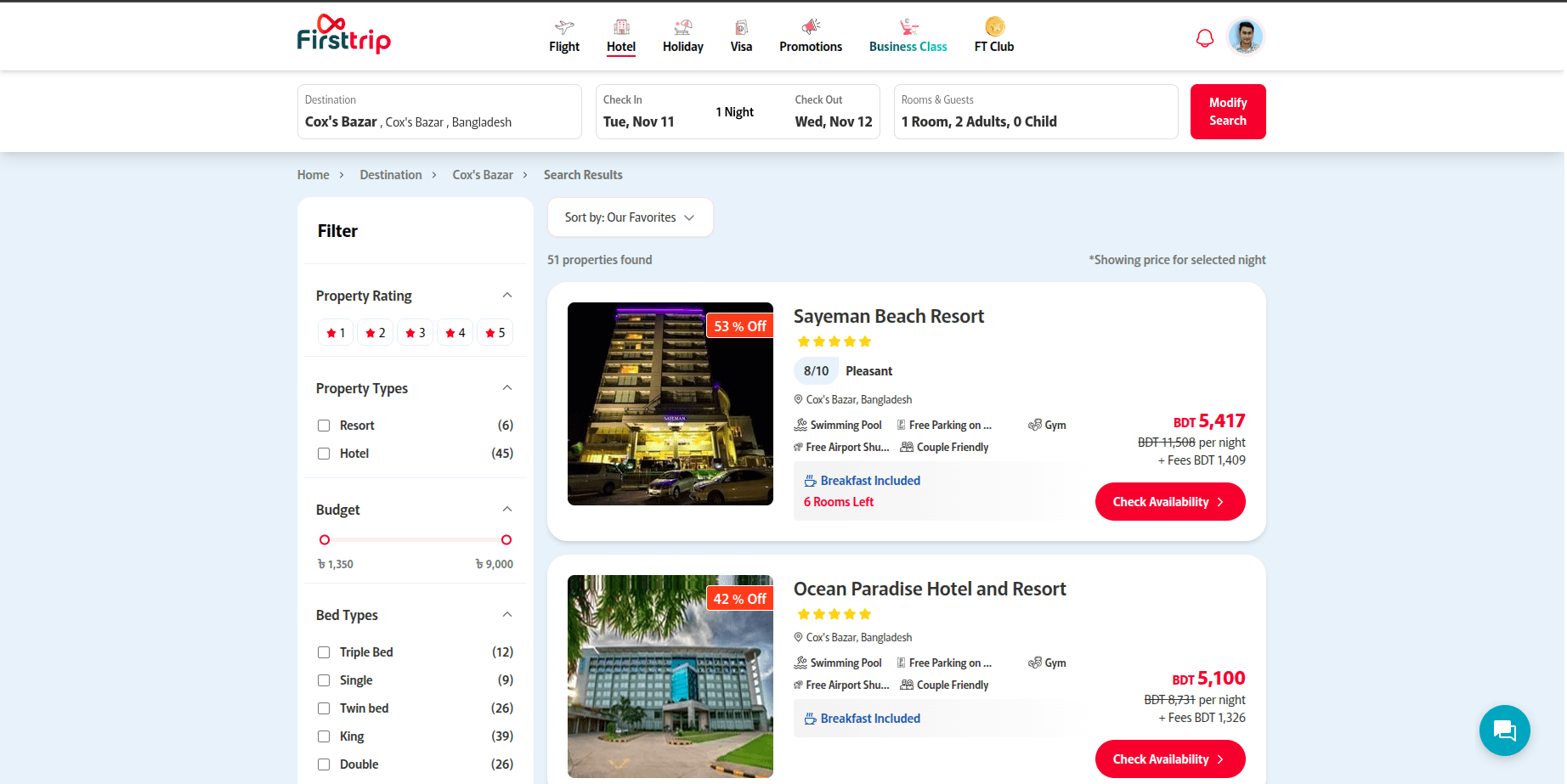Click the notification bell icon

click(x=1204, y=38)
